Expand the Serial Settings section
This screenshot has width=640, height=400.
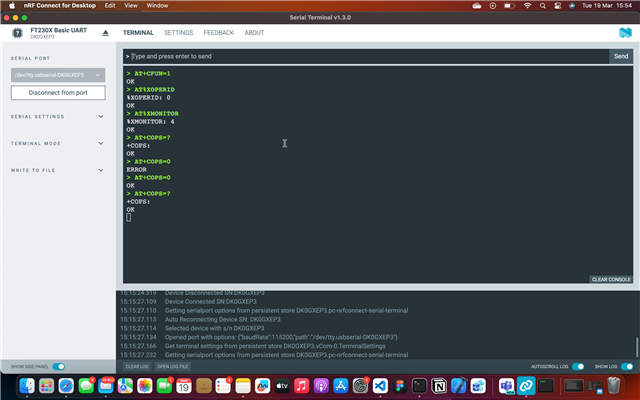[x=58, y=117]
